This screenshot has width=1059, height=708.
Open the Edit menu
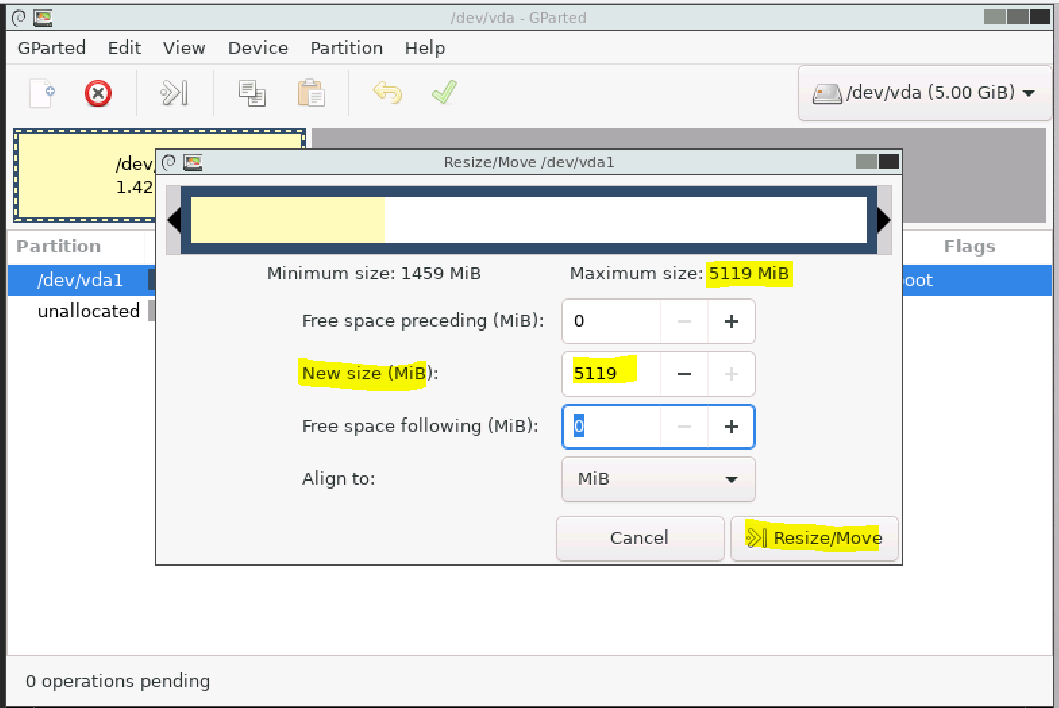[x=124, y=48]
